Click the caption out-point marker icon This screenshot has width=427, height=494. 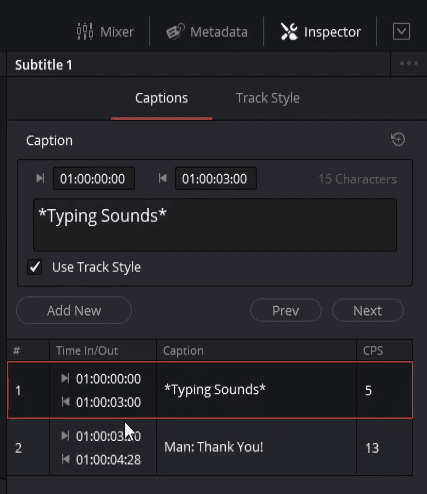tap(162, 178)
